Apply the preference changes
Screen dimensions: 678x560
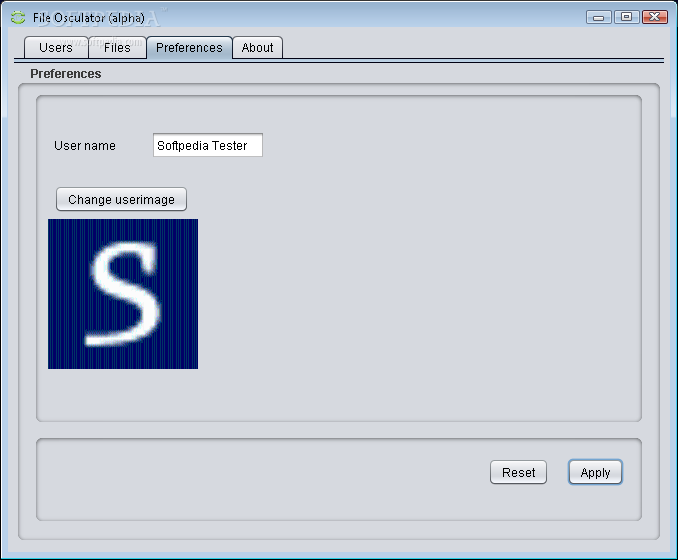595,472
